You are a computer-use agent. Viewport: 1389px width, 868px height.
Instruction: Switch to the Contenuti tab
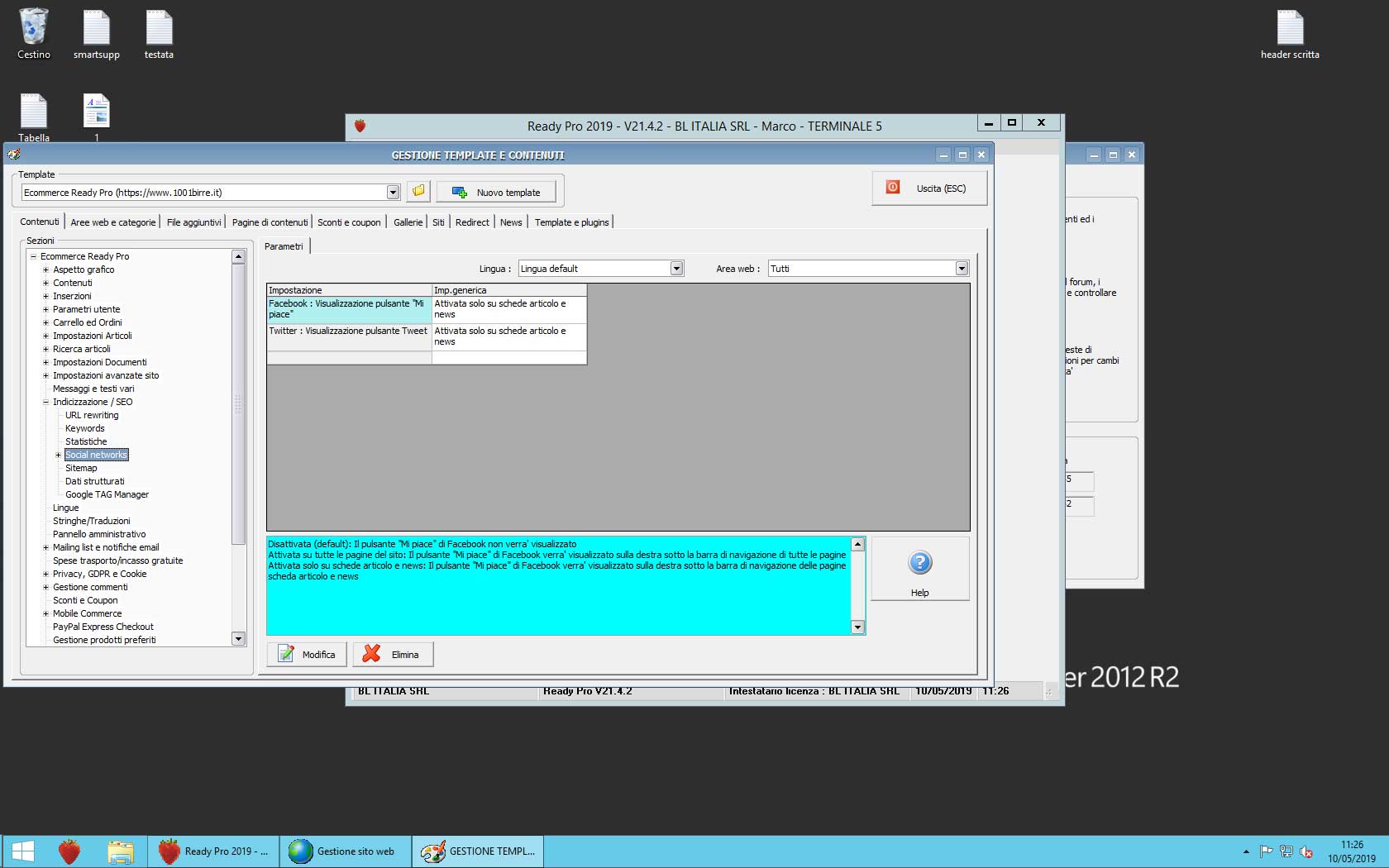pyautogui.click(x=40, y=222)
